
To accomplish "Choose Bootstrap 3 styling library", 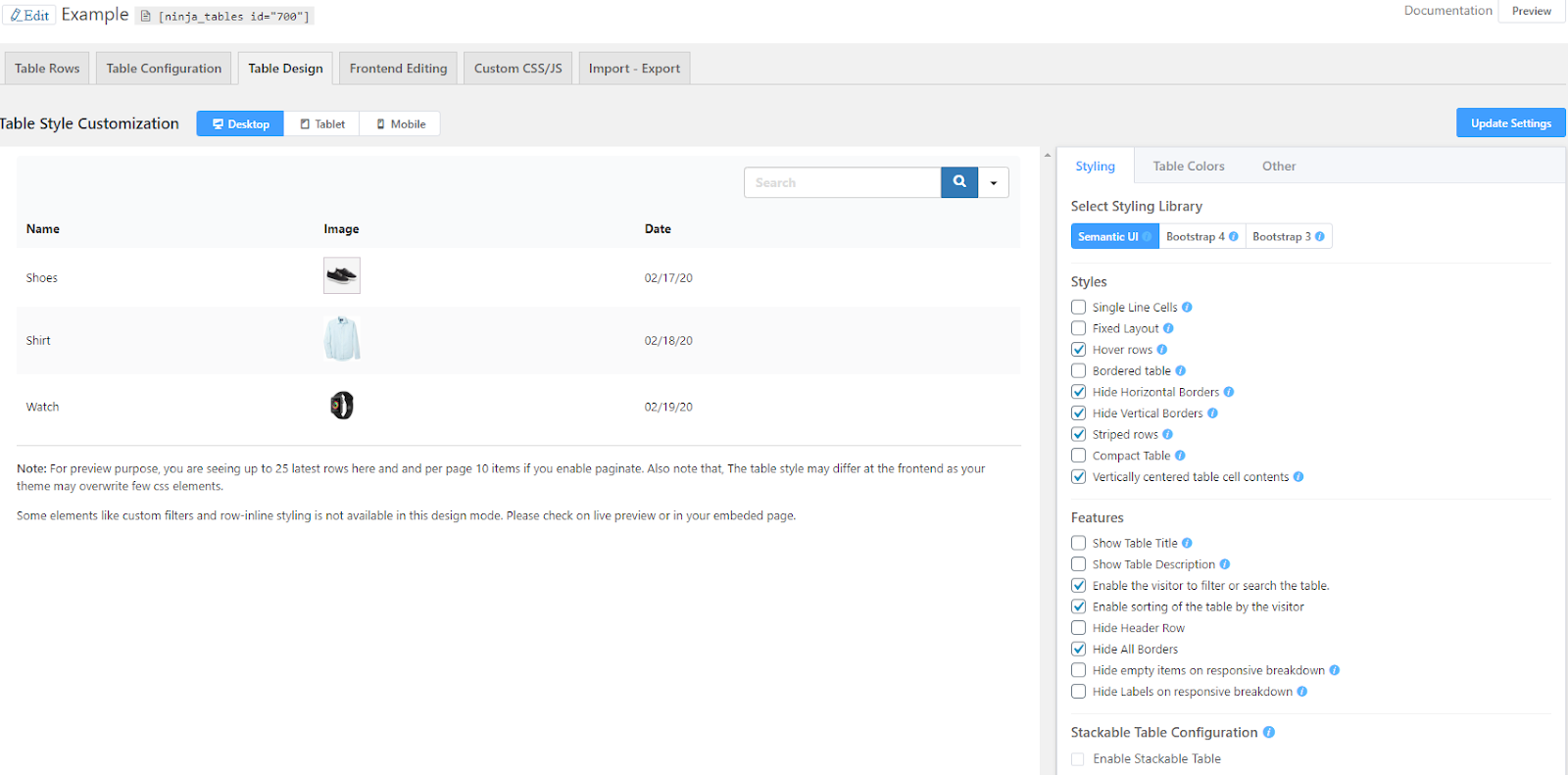I will tap(1288, 237).
